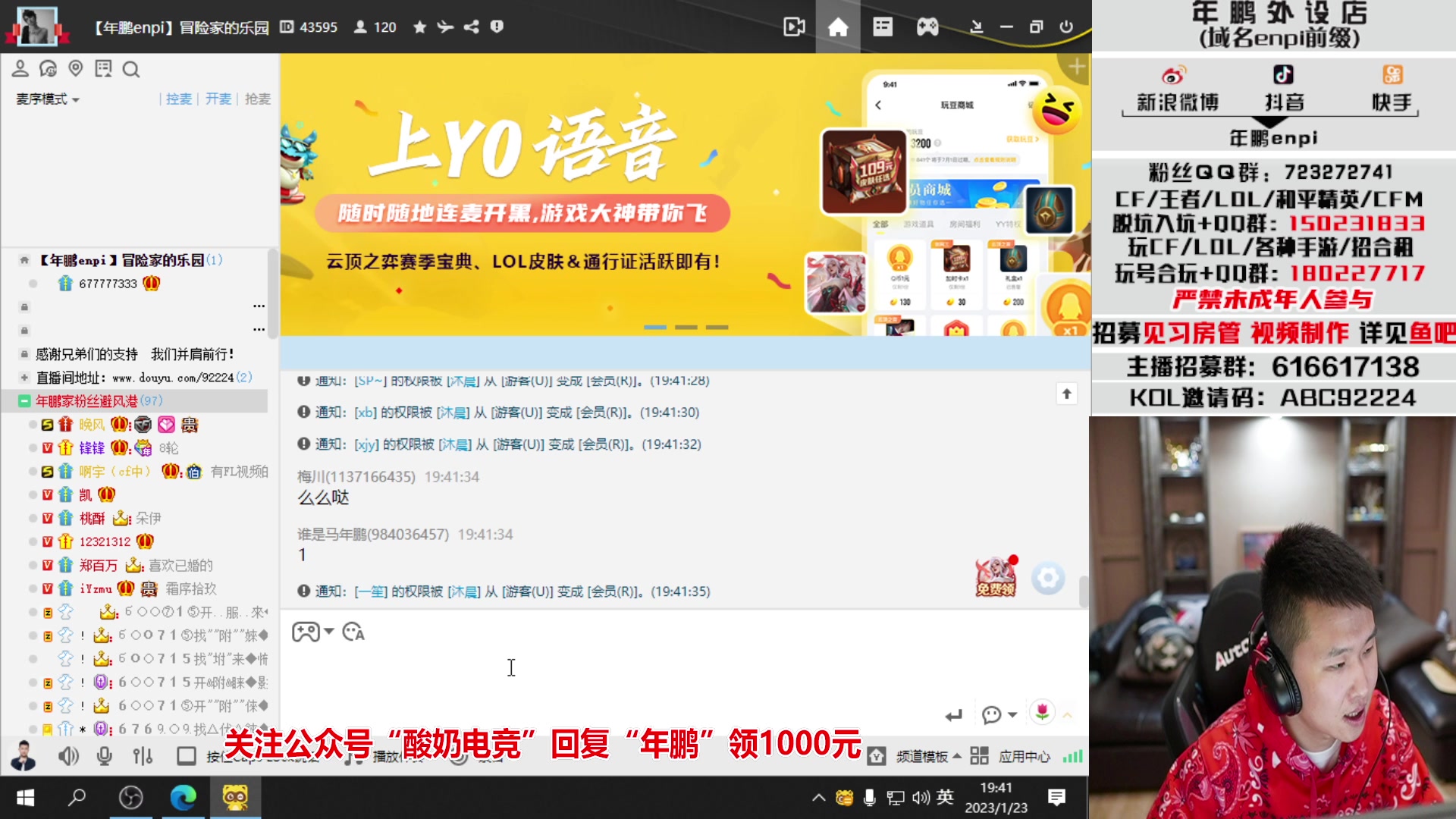The width and height of the screenshot is (1456, 819).
Task: Open the second locked channel's more dots
Action: (259, 330)
